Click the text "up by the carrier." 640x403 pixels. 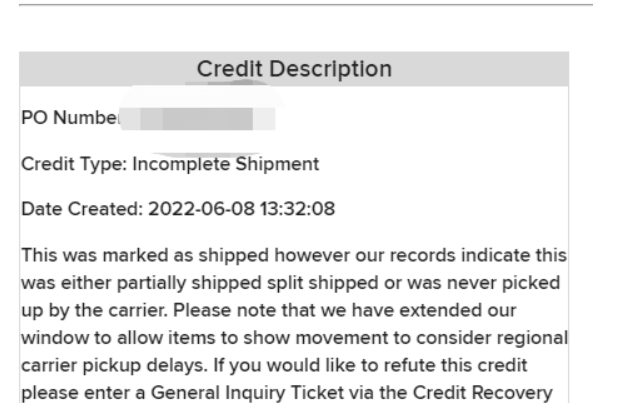95,310
